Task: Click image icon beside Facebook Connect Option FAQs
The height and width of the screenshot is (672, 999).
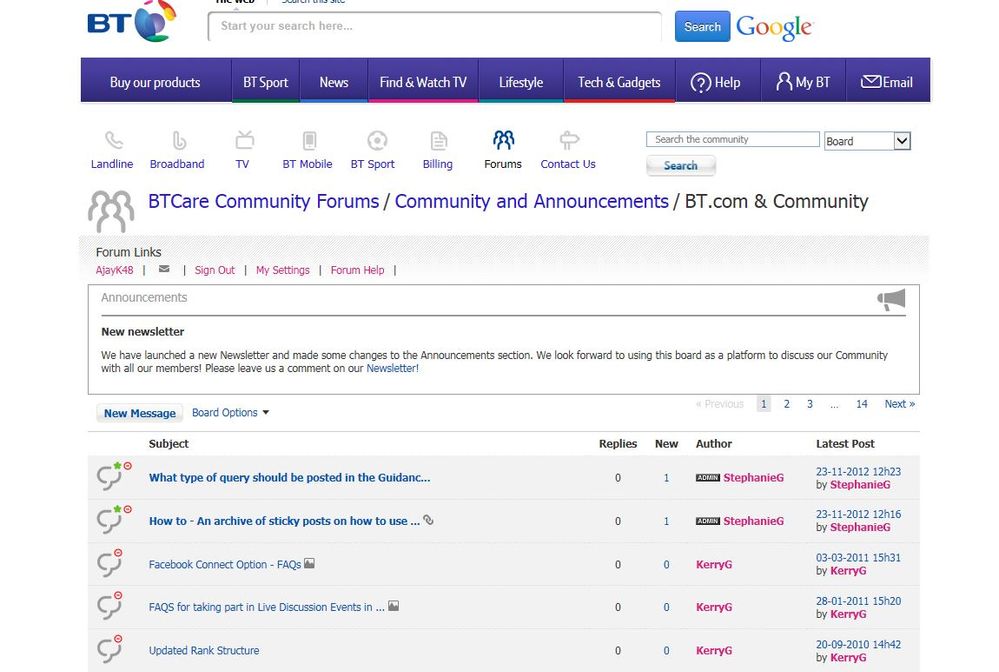Action: point(309,563)
